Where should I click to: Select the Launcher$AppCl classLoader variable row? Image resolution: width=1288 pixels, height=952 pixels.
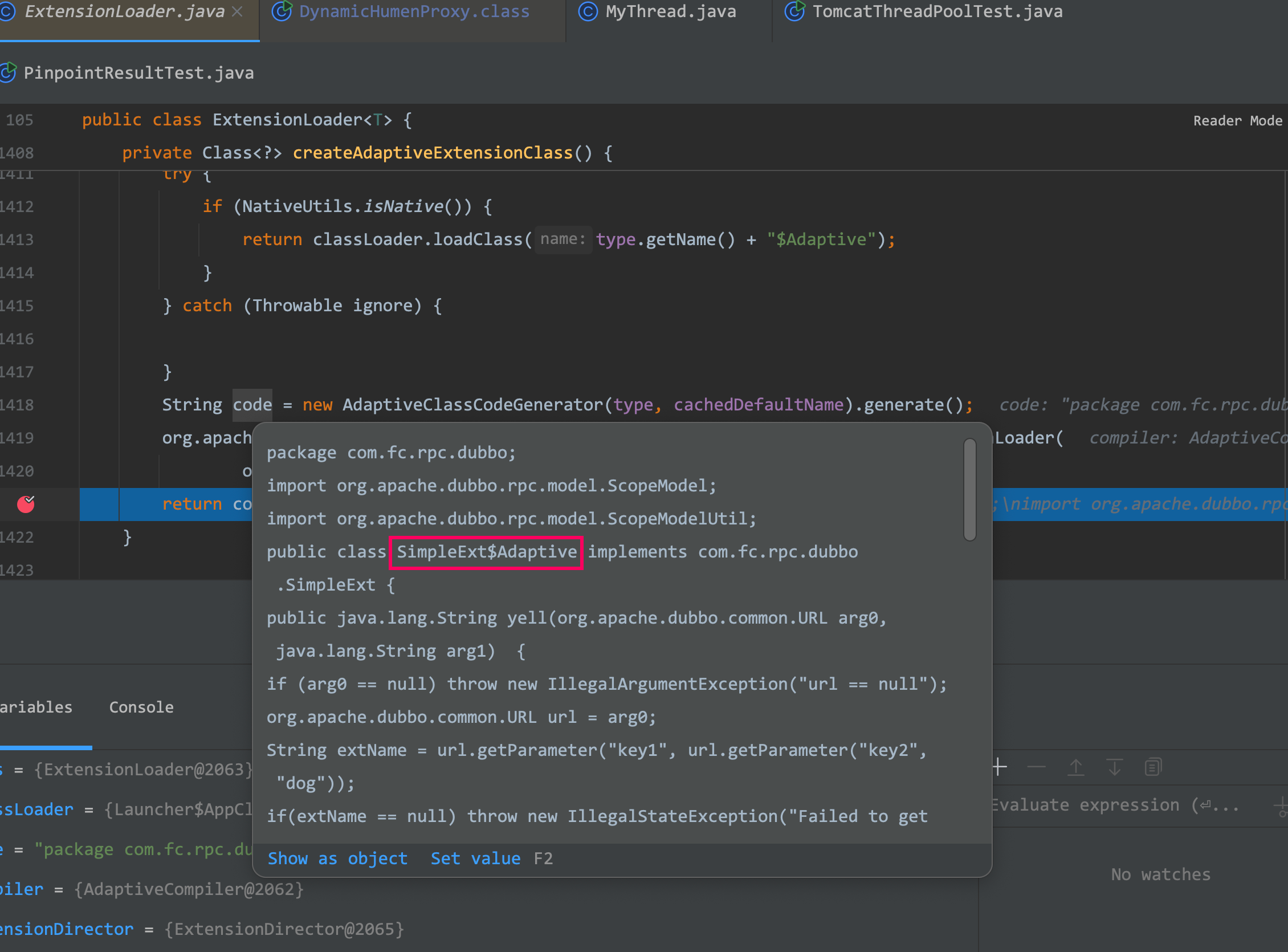tap(125, 809)
